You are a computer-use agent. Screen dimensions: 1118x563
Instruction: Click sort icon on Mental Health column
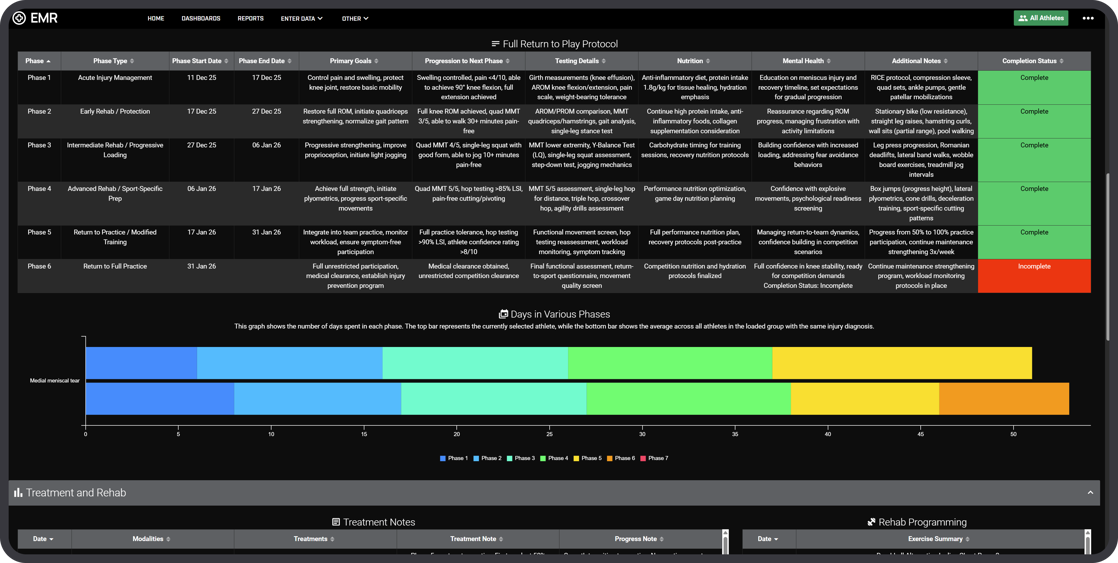(829, 61)
